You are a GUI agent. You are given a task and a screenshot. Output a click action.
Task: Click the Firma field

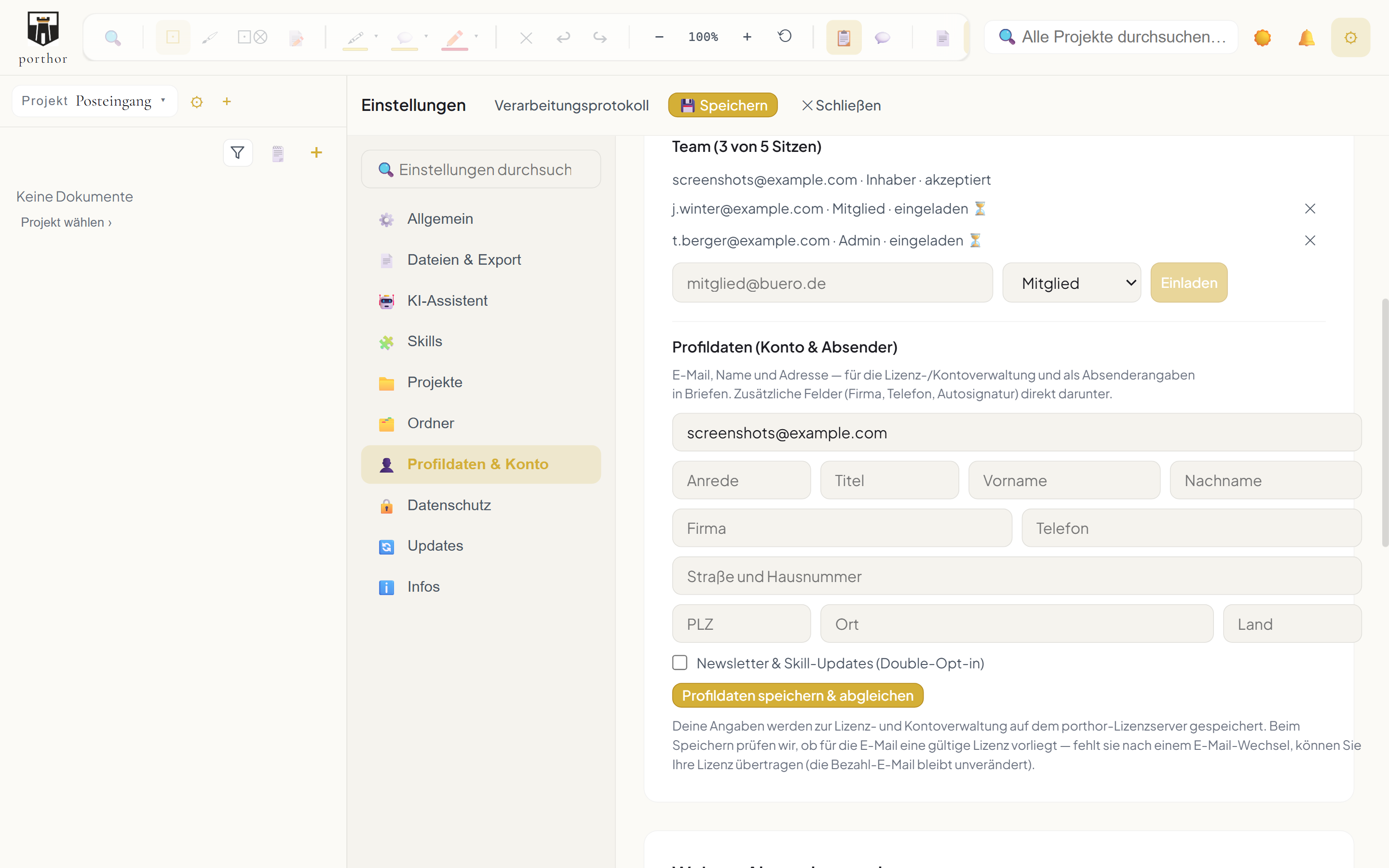(x=842, y=528)
